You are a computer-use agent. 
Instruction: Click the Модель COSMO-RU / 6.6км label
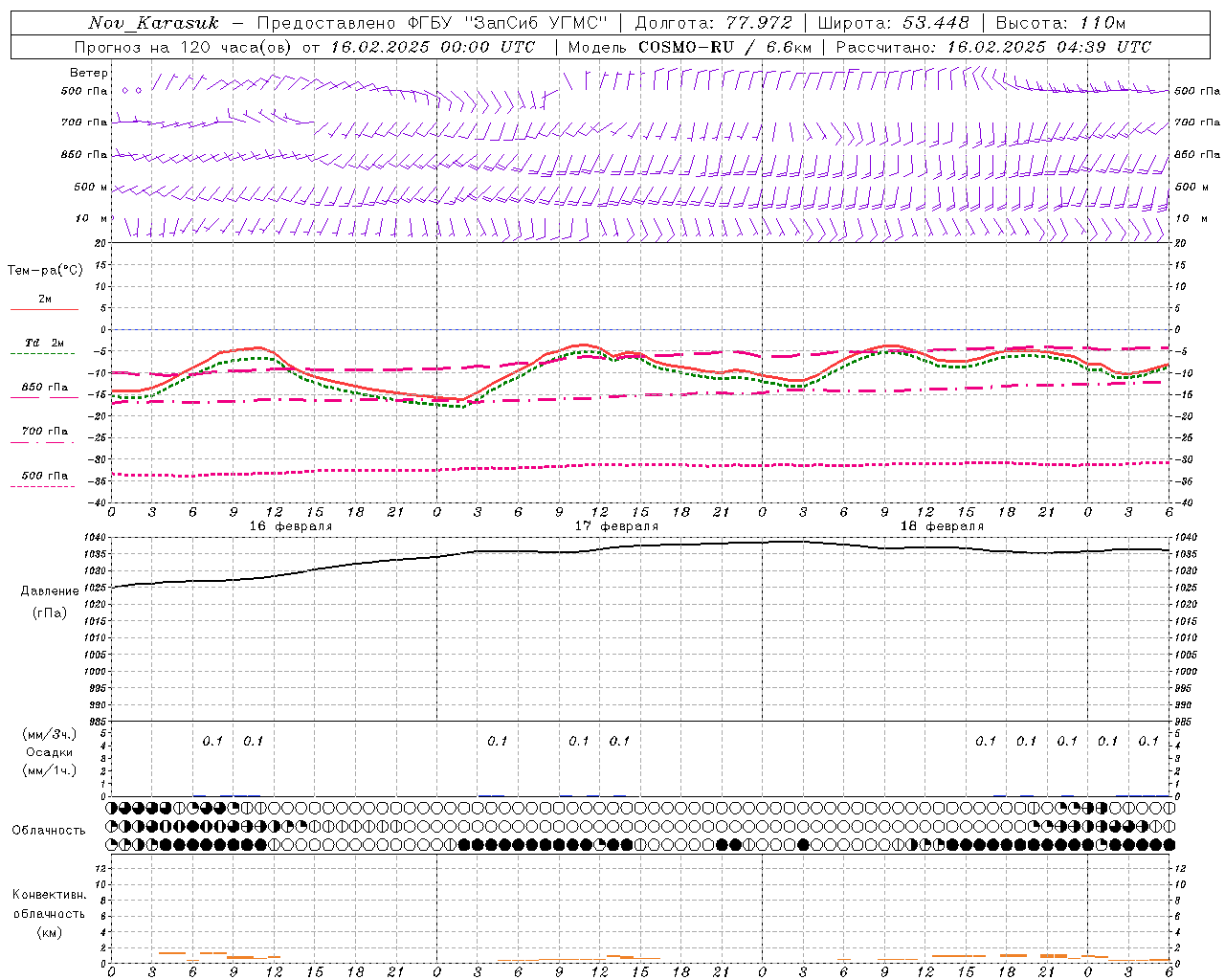coord(689,47)
